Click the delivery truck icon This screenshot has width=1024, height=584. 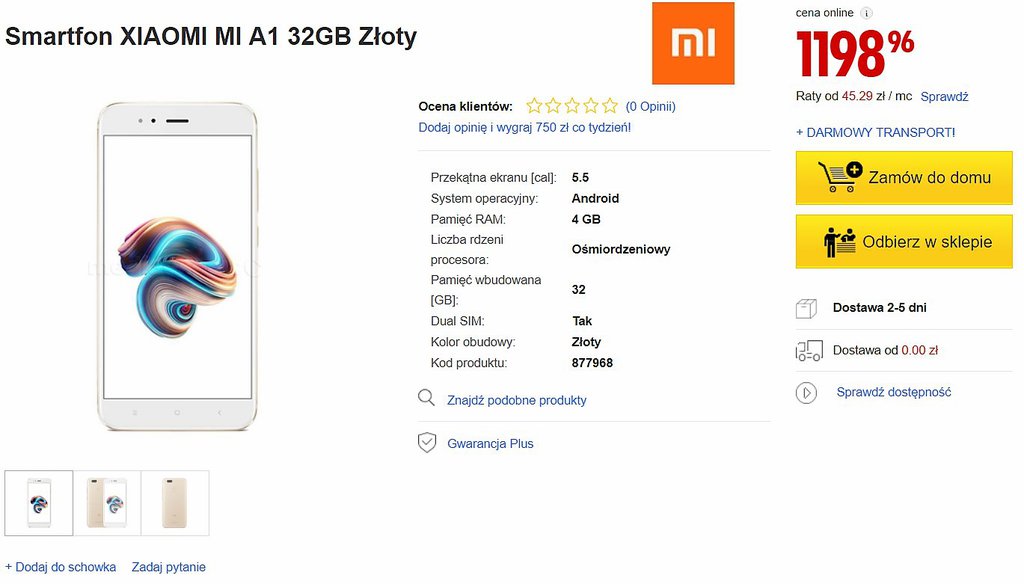[x=808, y=351]
